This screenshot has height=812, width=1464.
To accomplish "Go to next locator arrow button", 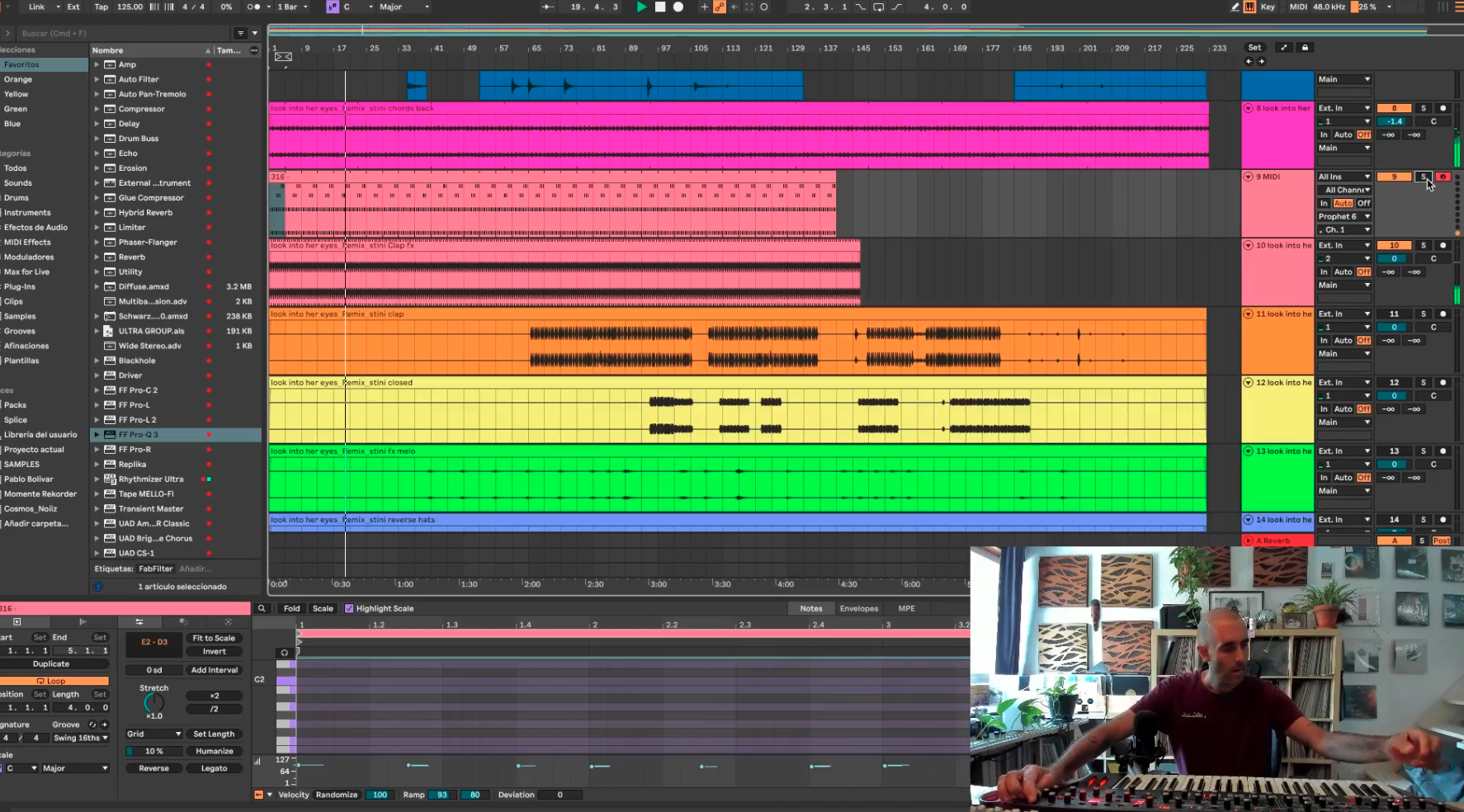I will coord(1261,61).
